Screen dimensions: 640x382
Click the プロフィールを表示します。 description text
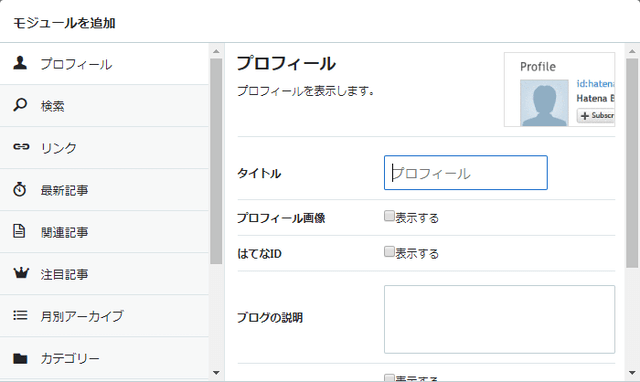tap(305, 91)
